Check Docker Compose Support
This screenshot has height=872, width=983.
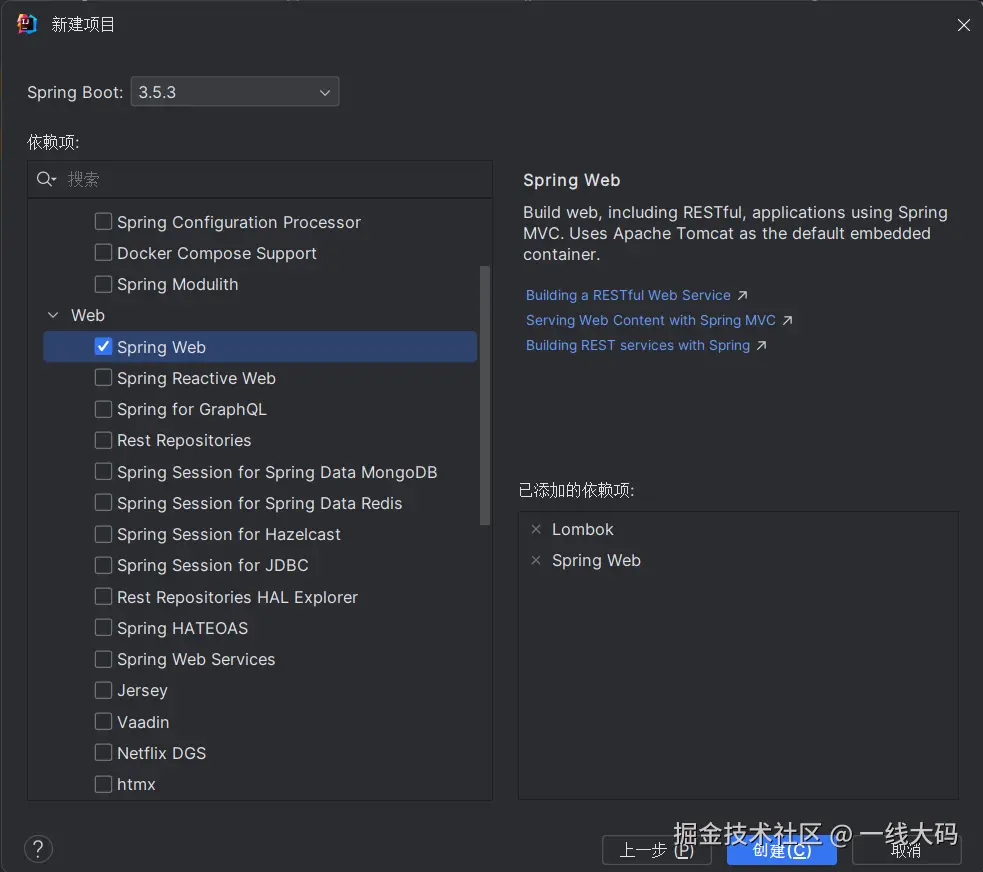[103, 253]
